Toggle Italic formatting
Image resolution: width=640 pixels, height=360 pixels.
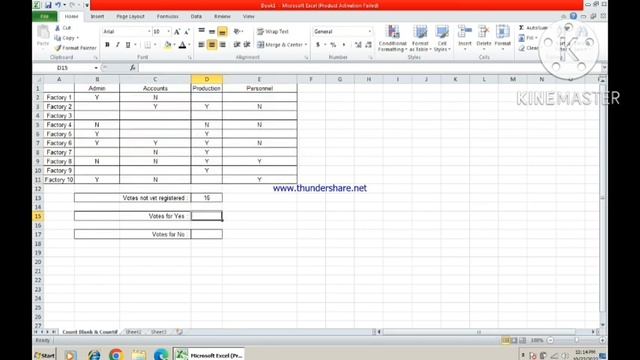pyautogui.click(x=117, y=44)
